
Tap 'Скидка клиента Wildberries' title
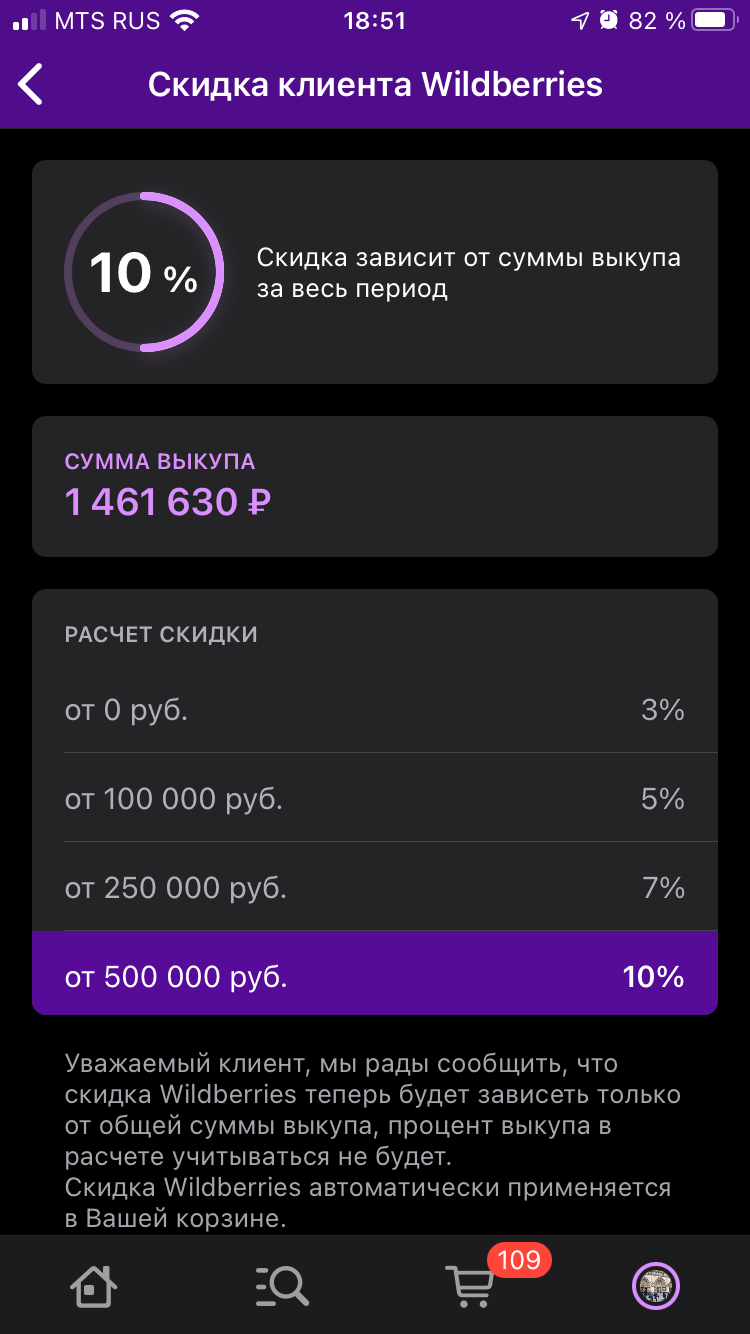click(x=375, y=84)
